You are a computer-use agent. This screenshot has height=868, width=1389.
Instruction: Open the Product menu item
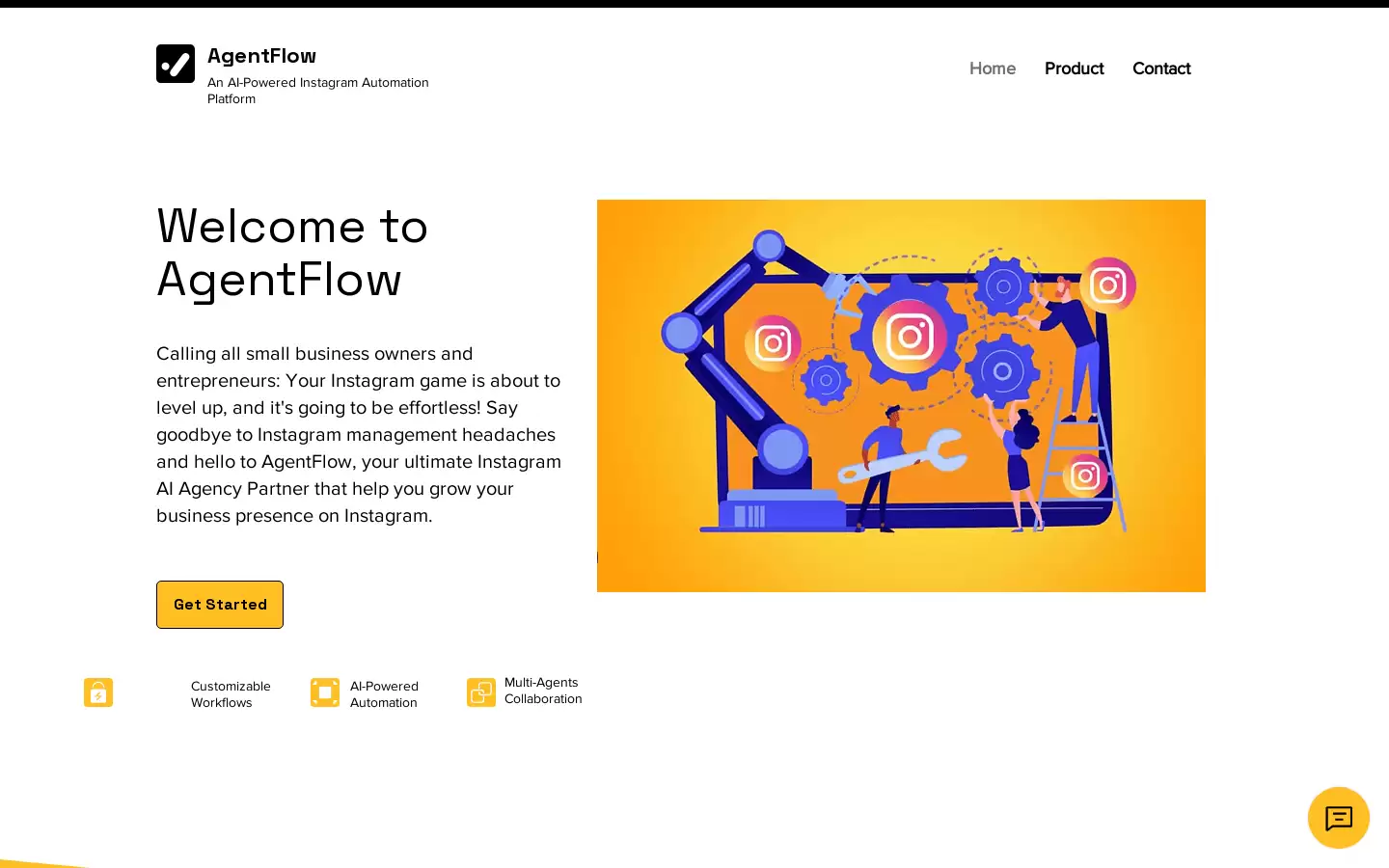click(1074, 68)
